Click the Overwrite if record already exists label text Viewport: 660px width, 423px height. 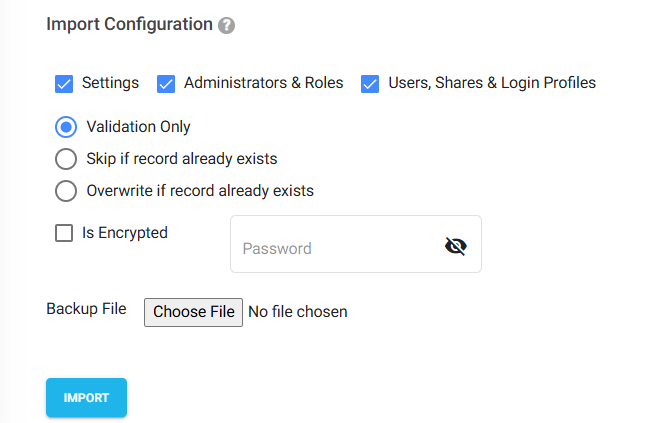(200, 191)
